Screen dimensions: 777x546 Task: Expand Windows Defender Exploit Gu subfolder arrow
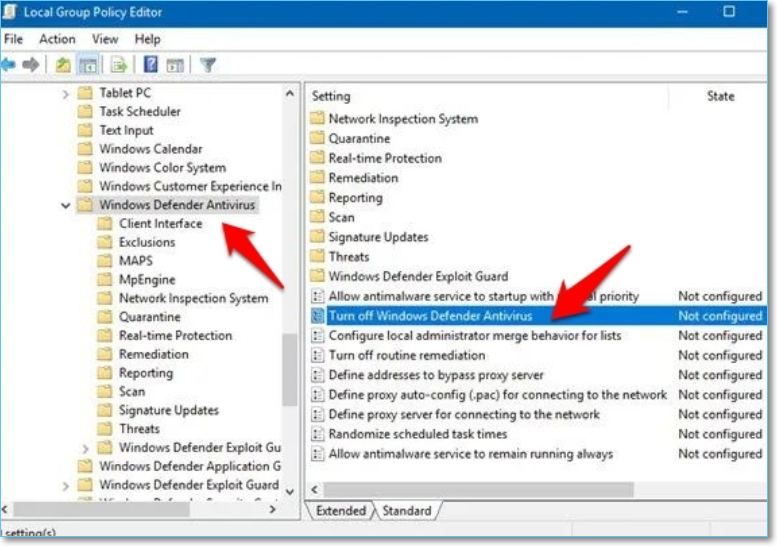[x=85, y=448]
